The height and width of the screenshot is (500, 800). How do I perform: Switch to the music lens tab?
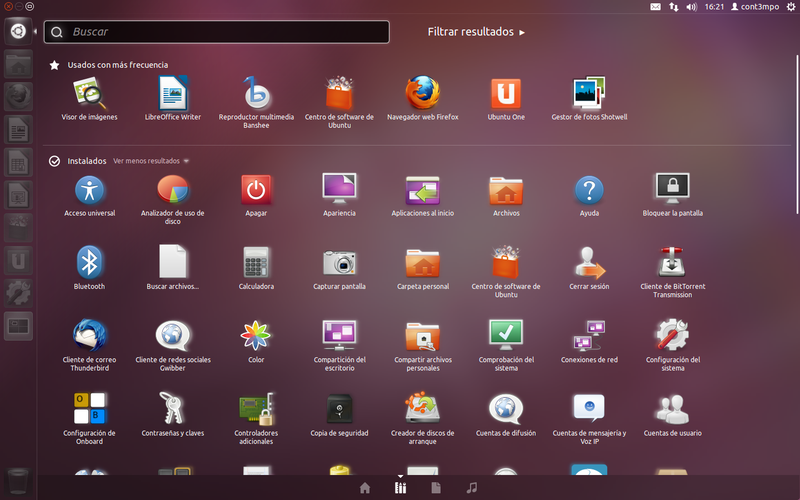click(471, 488)
